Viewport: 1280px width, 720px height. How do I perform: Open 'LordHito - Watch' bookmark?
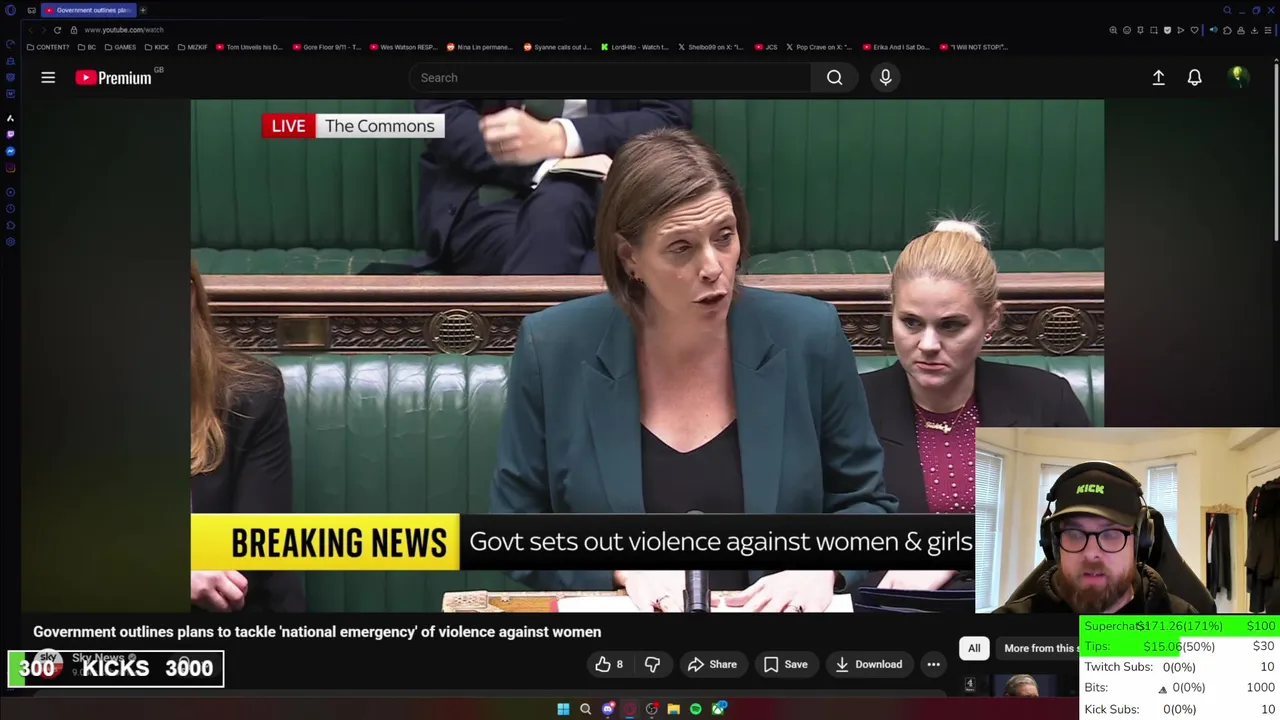(635, 47)
